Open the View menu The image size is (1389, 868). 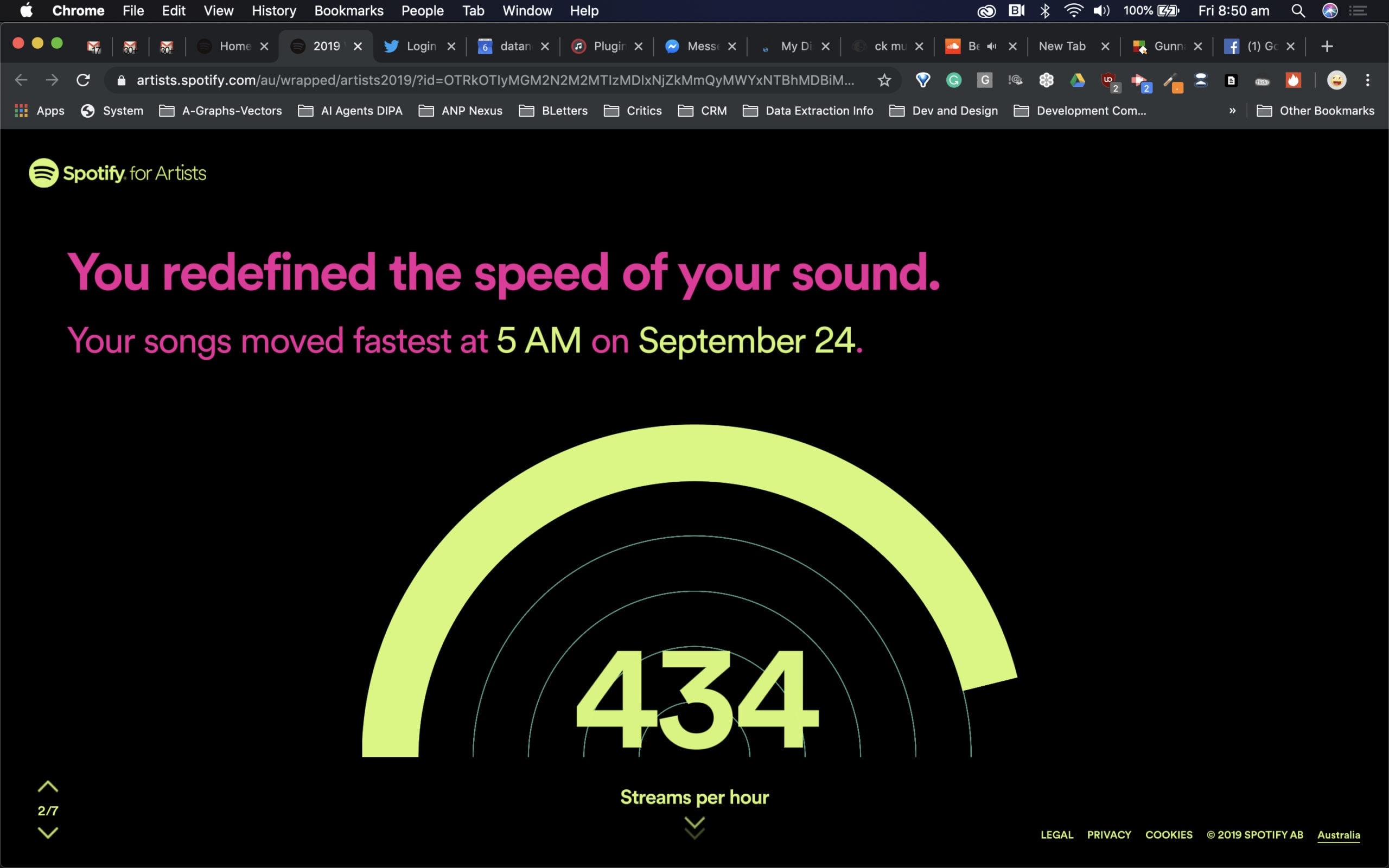point(218,10)
